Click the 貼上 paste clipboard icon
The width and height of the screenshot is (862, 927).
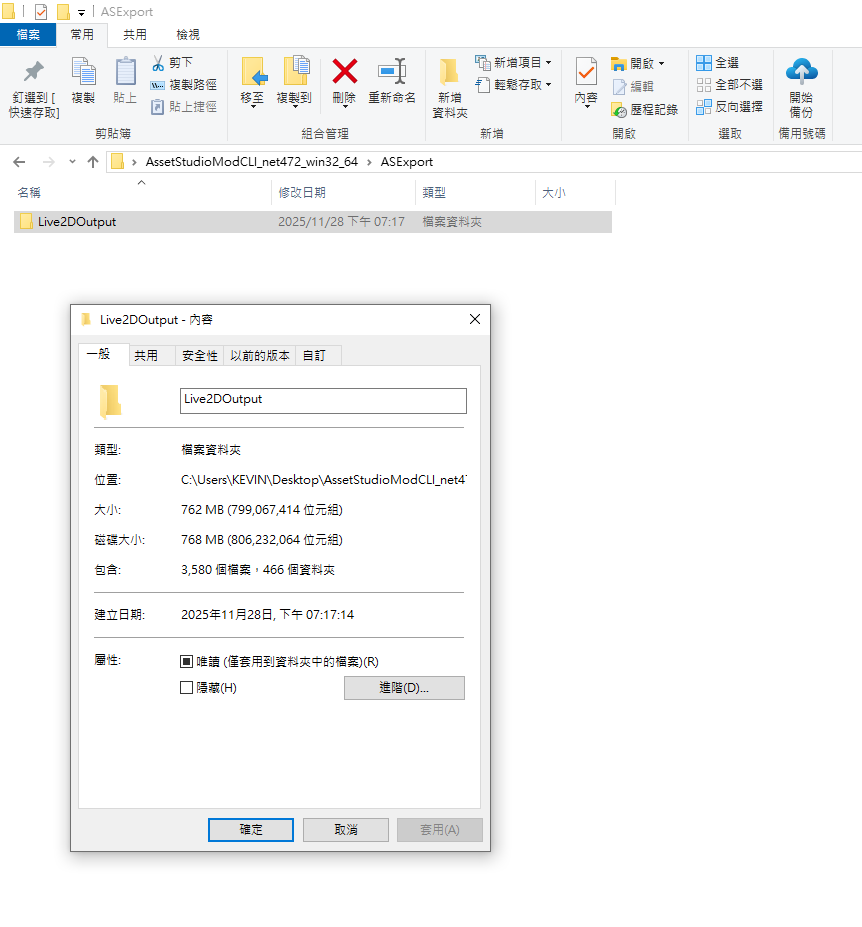tap(125, 72)
